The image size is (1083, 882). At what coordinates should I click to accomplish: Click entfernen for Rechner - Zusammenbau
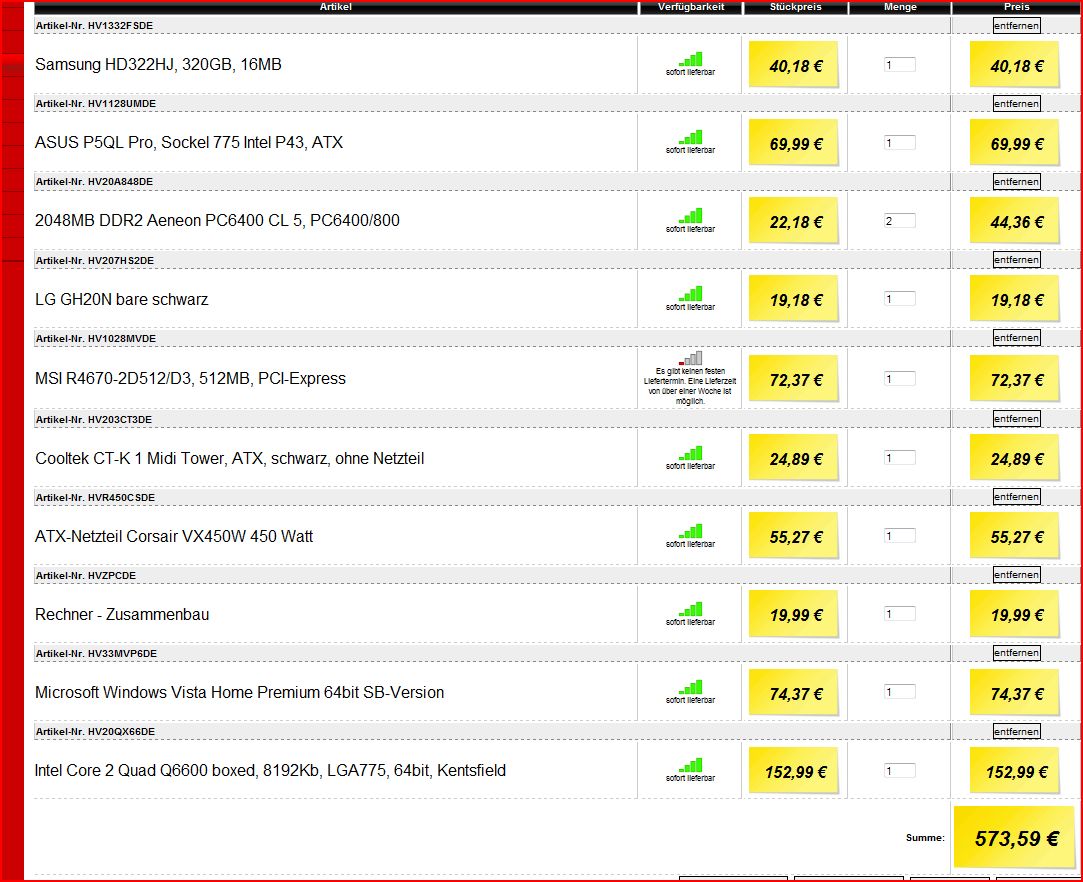[x=1016, y=575]
